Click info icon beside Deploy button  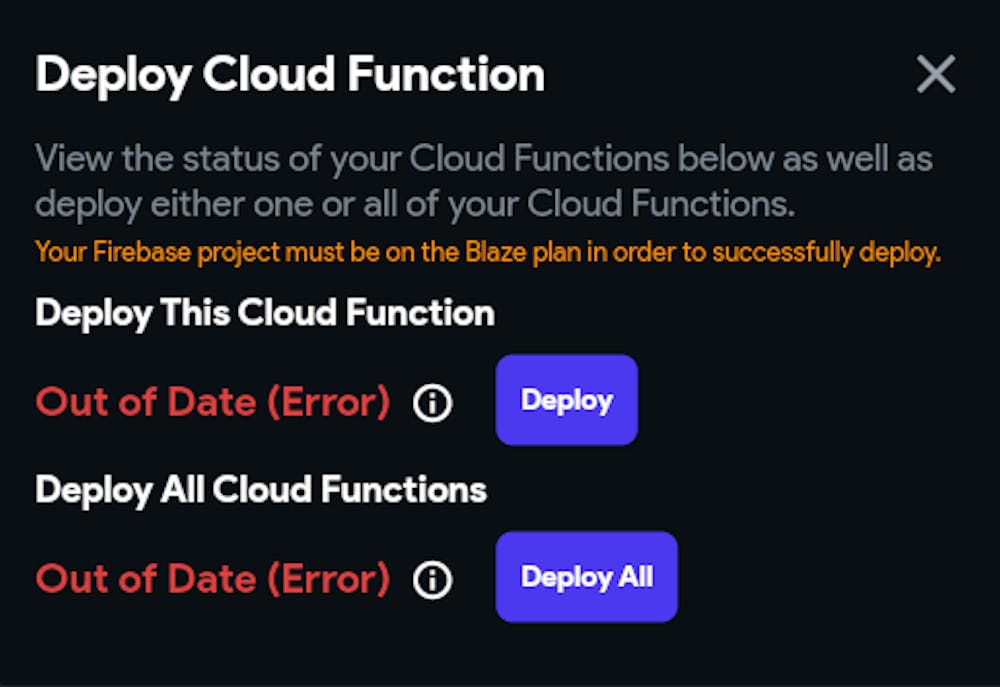(432, 403)
